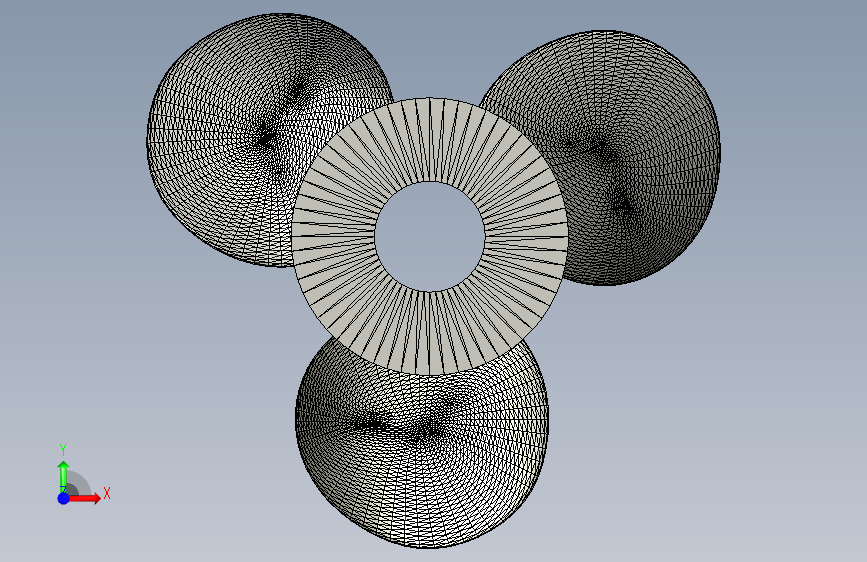Click the blue Z axis dot on triad
Screen dimensions: 867x562
(x=63, y=498)
